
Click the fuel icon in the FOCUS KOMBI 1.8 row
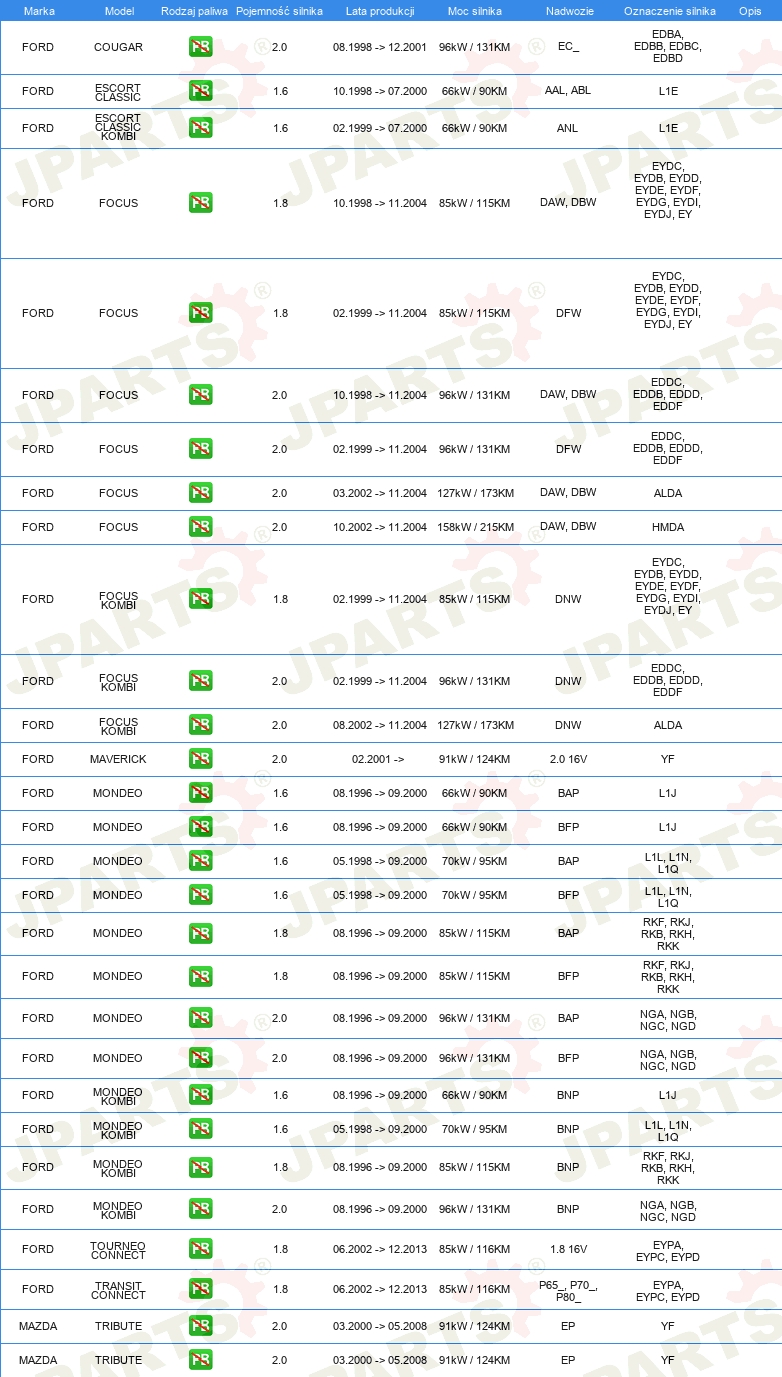[x=201, y=599]
